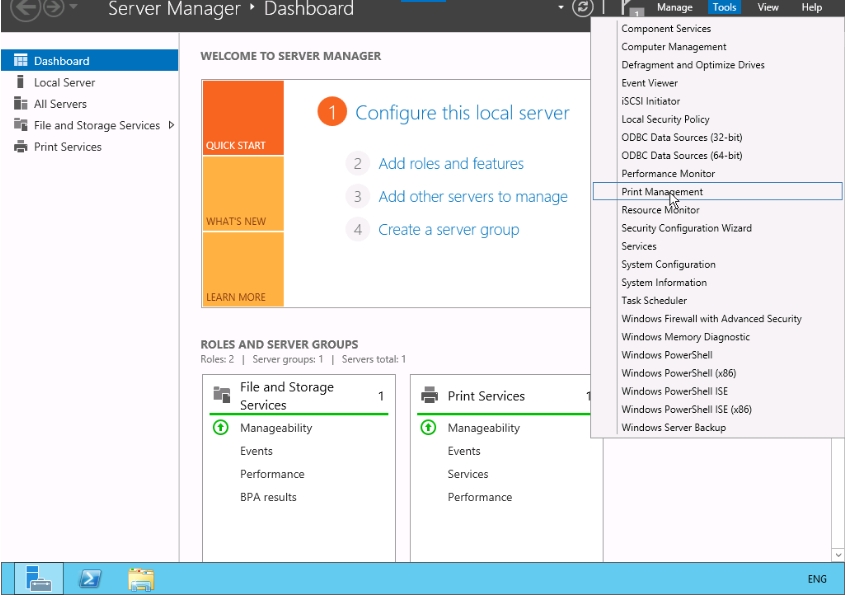
Task: Open the notifications flag
Action: tap(631, 8)
